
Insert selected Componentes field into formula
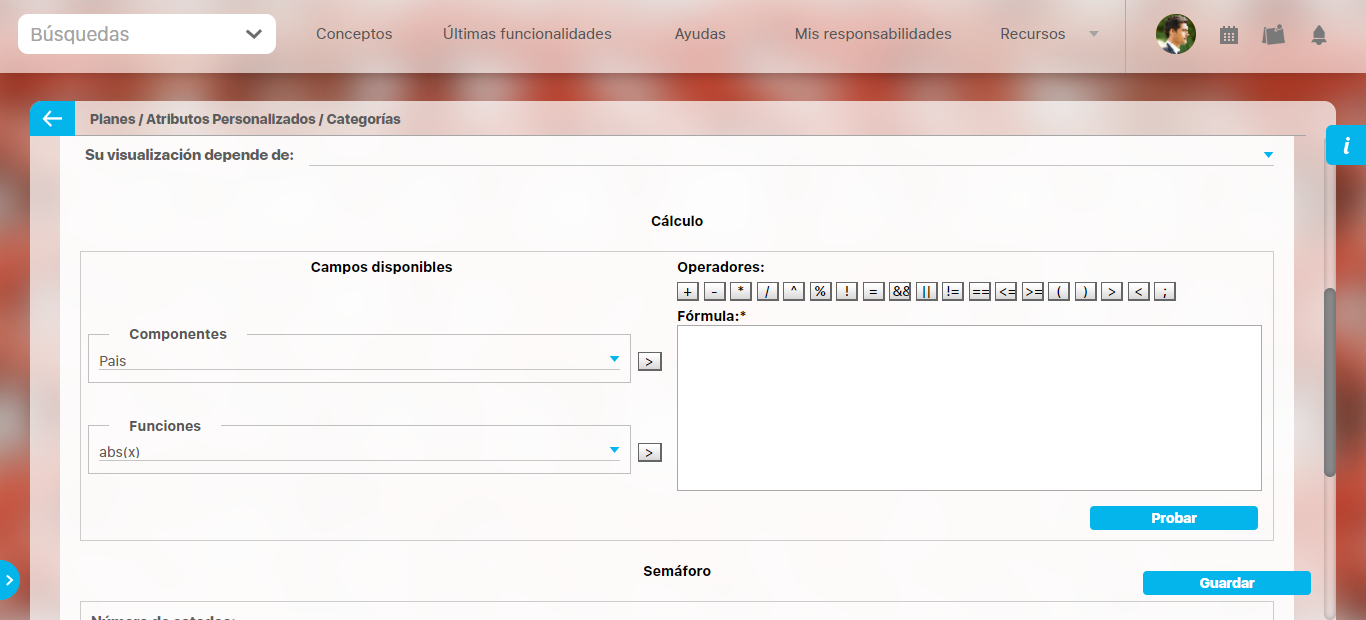[650, 361]
